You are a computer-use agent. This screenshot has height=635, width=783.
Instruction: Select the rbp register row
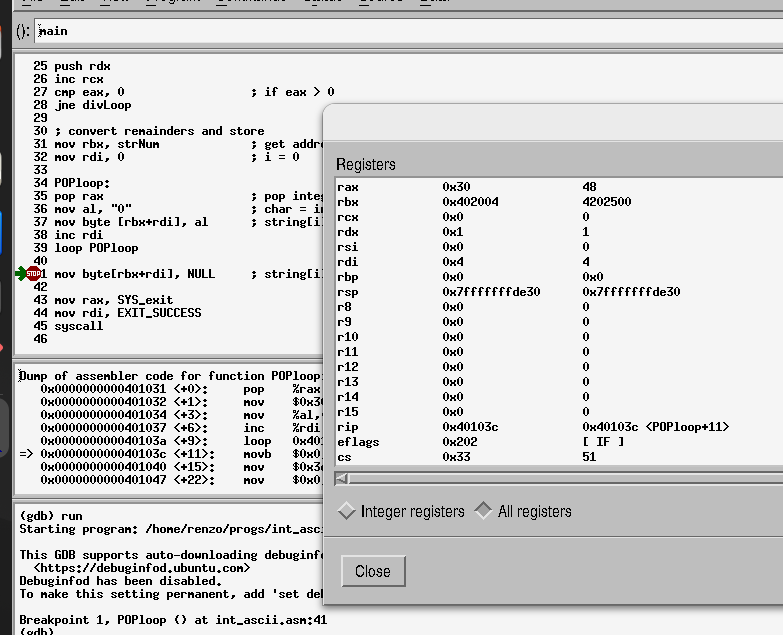click(559, 277)
